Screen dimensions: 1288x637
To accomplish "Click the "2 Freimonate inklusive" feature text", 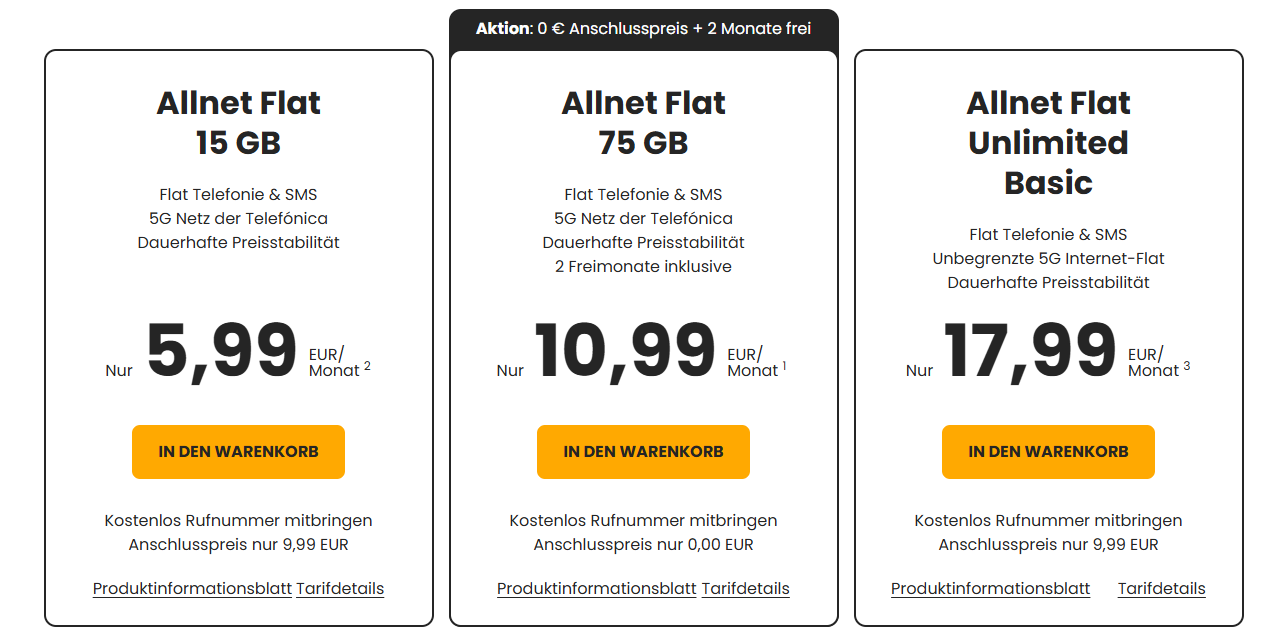I will (x=643, y=267).
